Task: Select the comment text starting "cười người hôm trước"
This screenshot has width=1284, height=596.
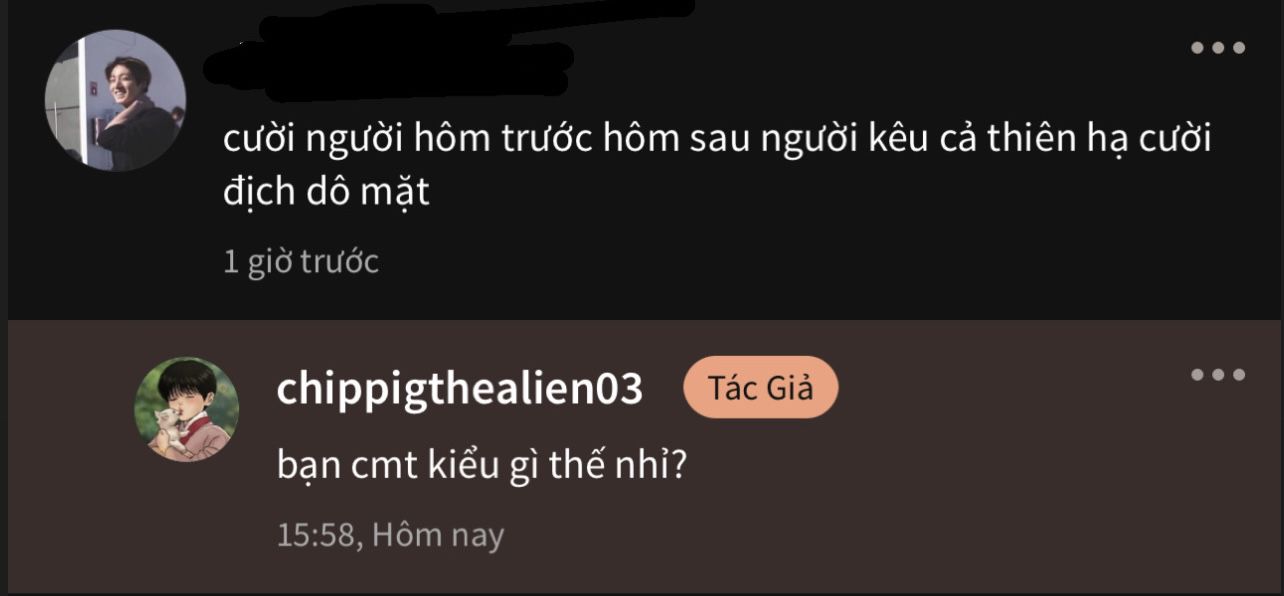Action: click(717, 164)
